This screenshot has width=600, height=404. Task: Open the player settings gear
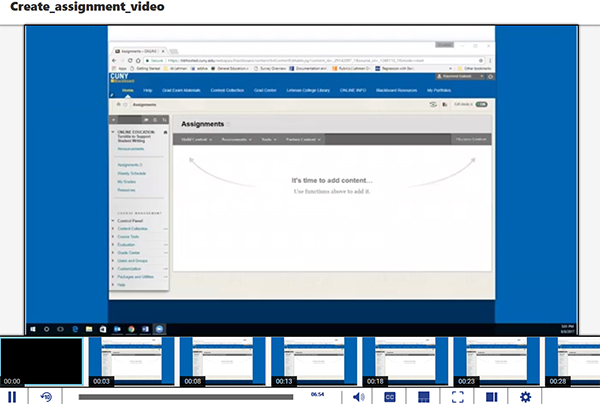[525, 396]
